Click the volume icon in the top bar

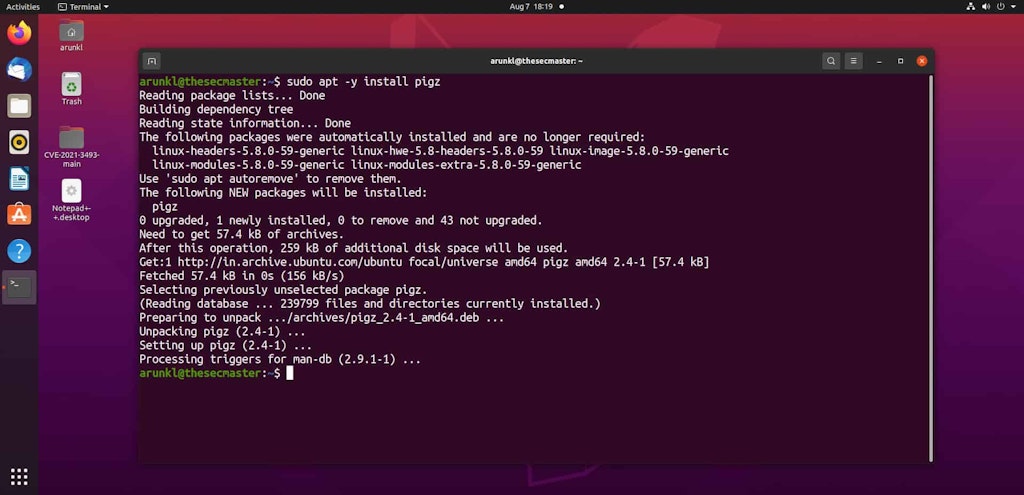(x=986, y=7)
